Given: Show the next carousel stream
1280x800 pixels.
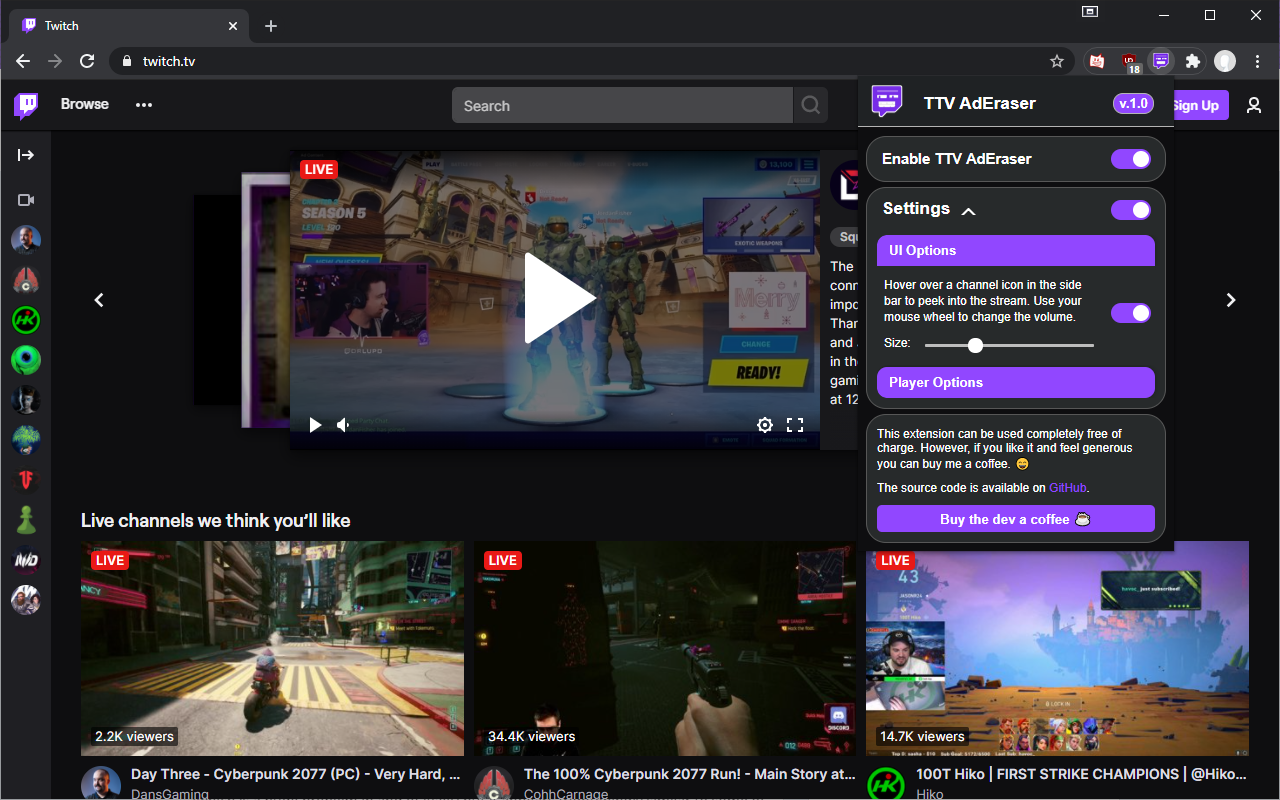Looking at the screenshot, I should 1231,300.
